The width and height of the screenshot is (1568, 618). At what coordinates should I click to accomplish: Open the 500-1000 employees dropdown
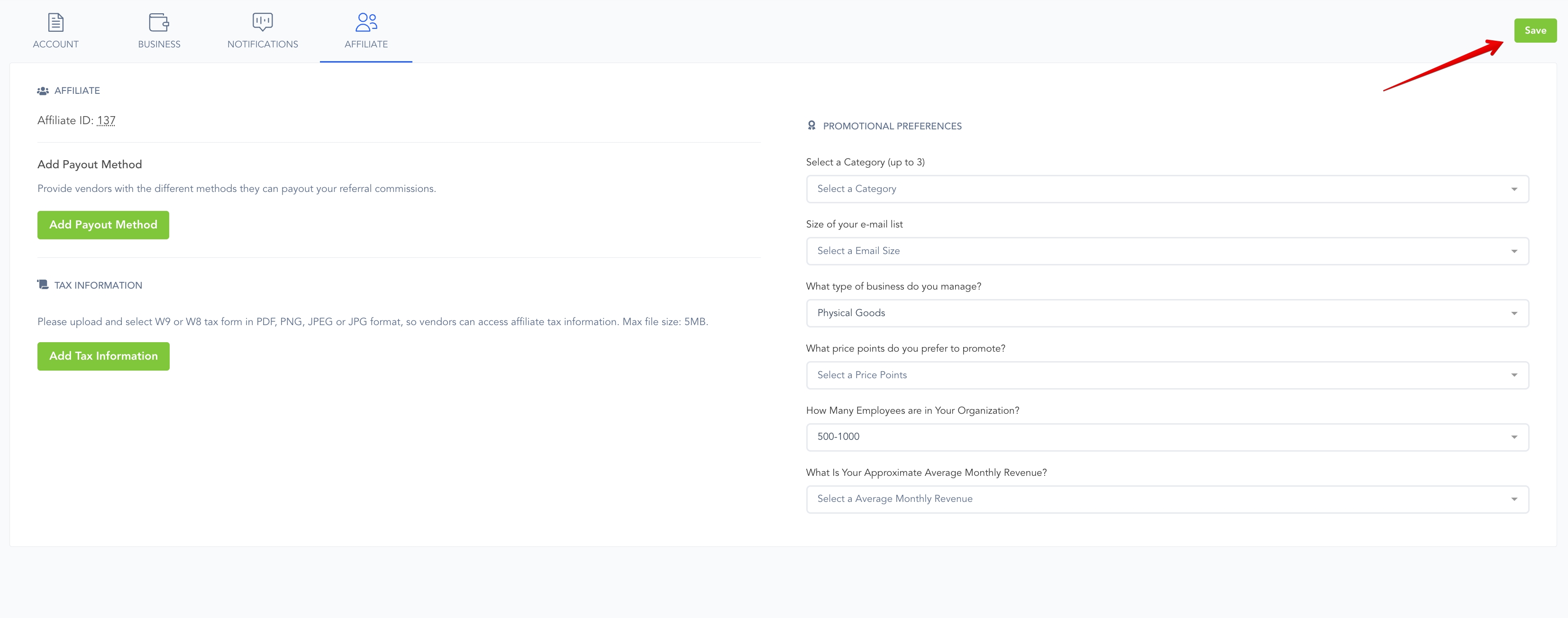pyautogui.click(x=1167, y=437)
